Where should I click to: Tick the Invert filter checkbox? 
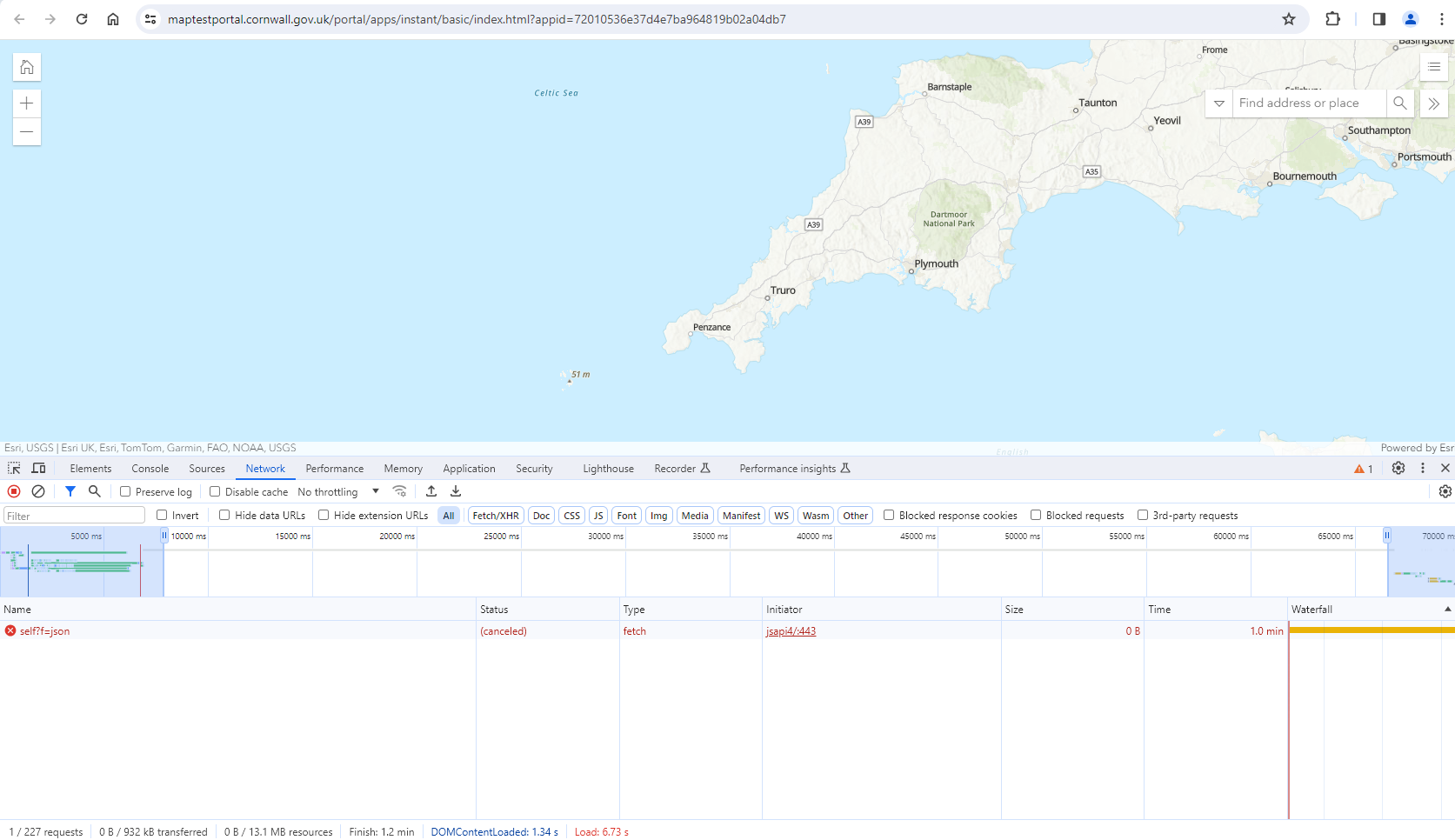[x=162, y=515]
